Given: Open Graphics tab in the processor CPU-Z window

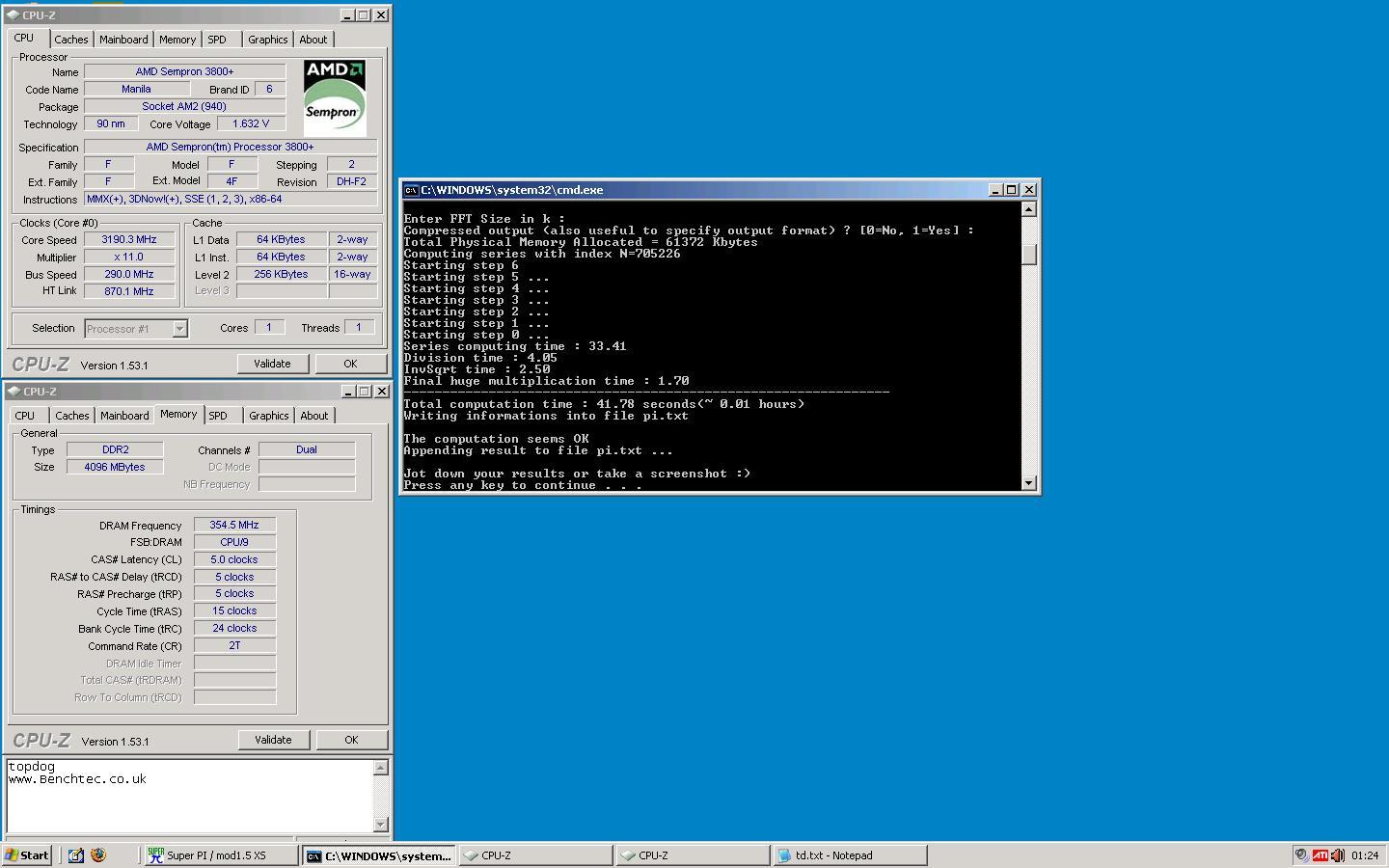Looking at the screenshot, I should point(267,40).
